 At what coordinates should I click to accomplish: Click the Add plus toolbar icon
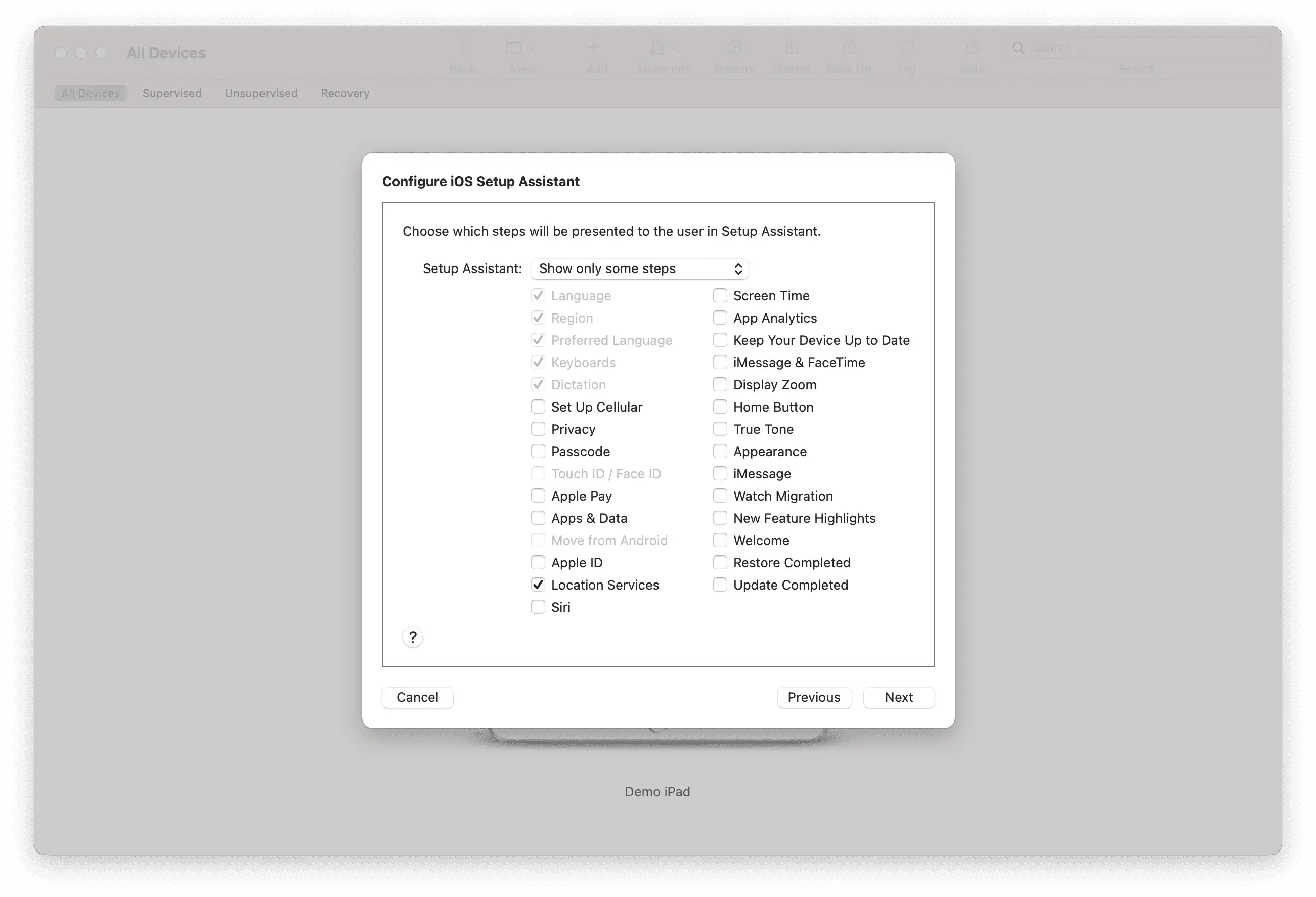pyautogui.click(x=593, y=48)
